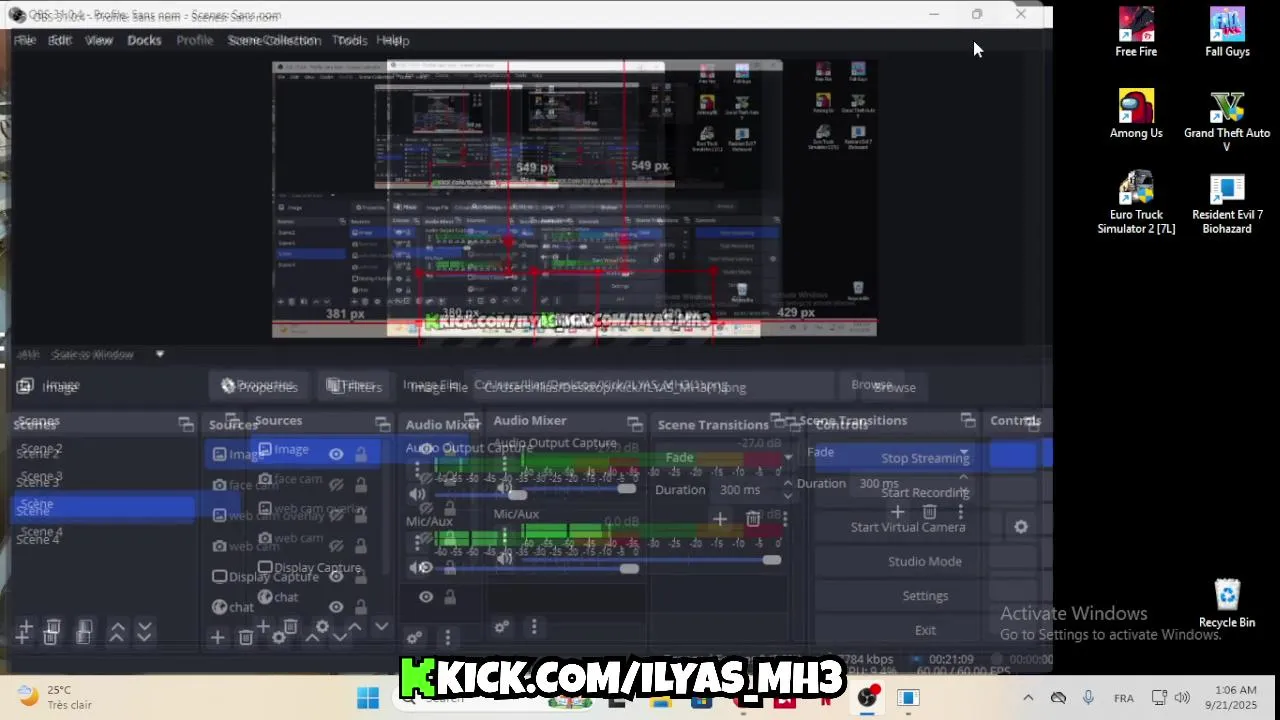Click Stop Streaming in Controls
Viewport: 1280px width, 720px height.
tap(925, 458)
